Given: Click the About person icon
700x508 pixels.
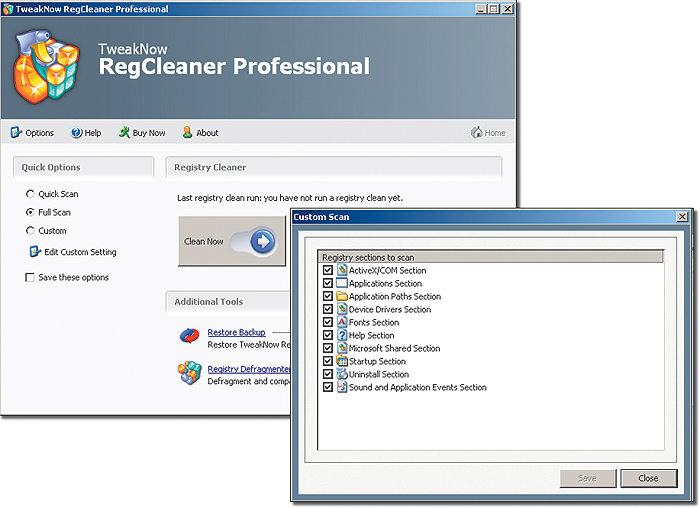Looking at the screenshot, I should (x=187, y=132).
